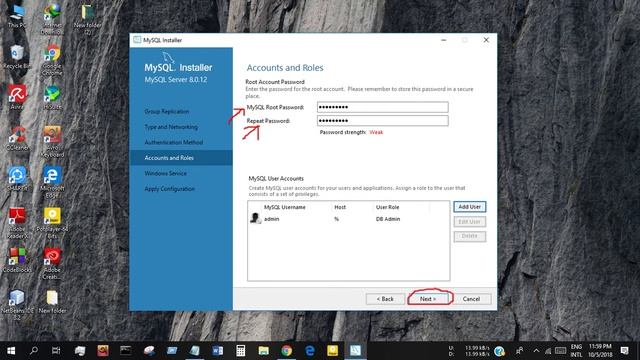Close the MySQL Installer window

click(x=486, y=40)
